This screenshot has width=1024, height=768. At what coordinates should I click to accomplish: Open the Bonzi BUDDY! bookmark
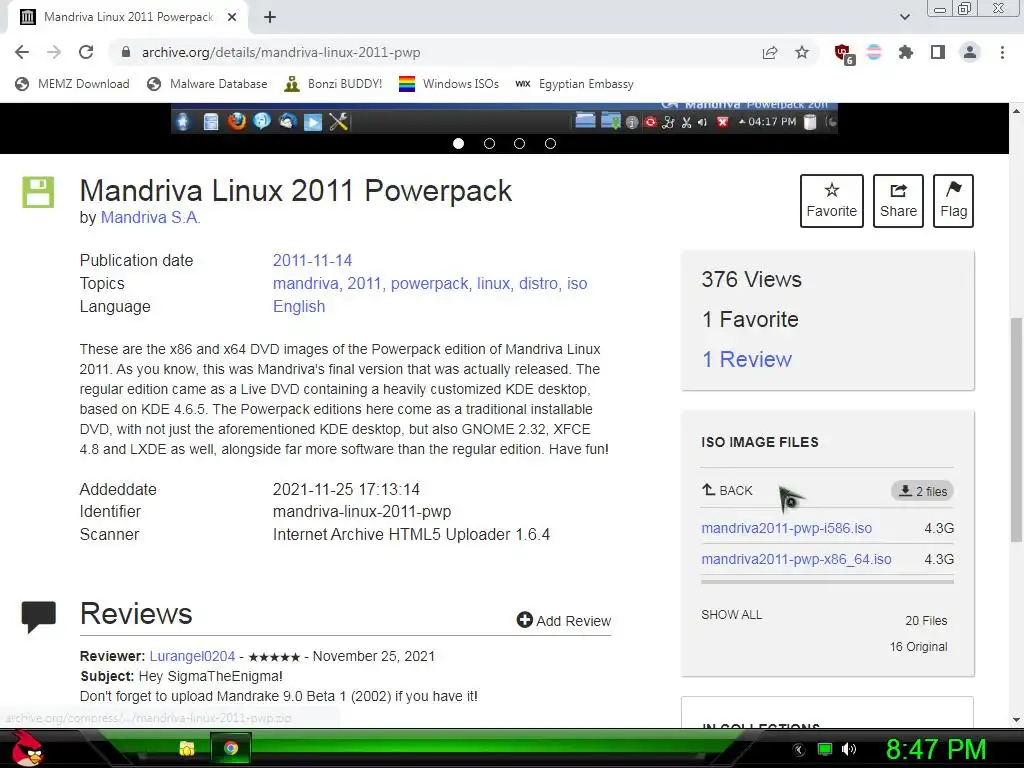click(333, 84)
